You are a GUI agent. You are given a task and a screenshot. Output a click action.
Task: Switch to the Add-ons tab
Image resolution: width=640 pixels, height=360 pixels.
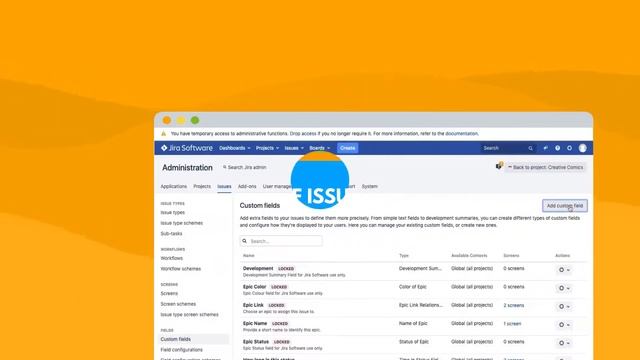point(247,187)
